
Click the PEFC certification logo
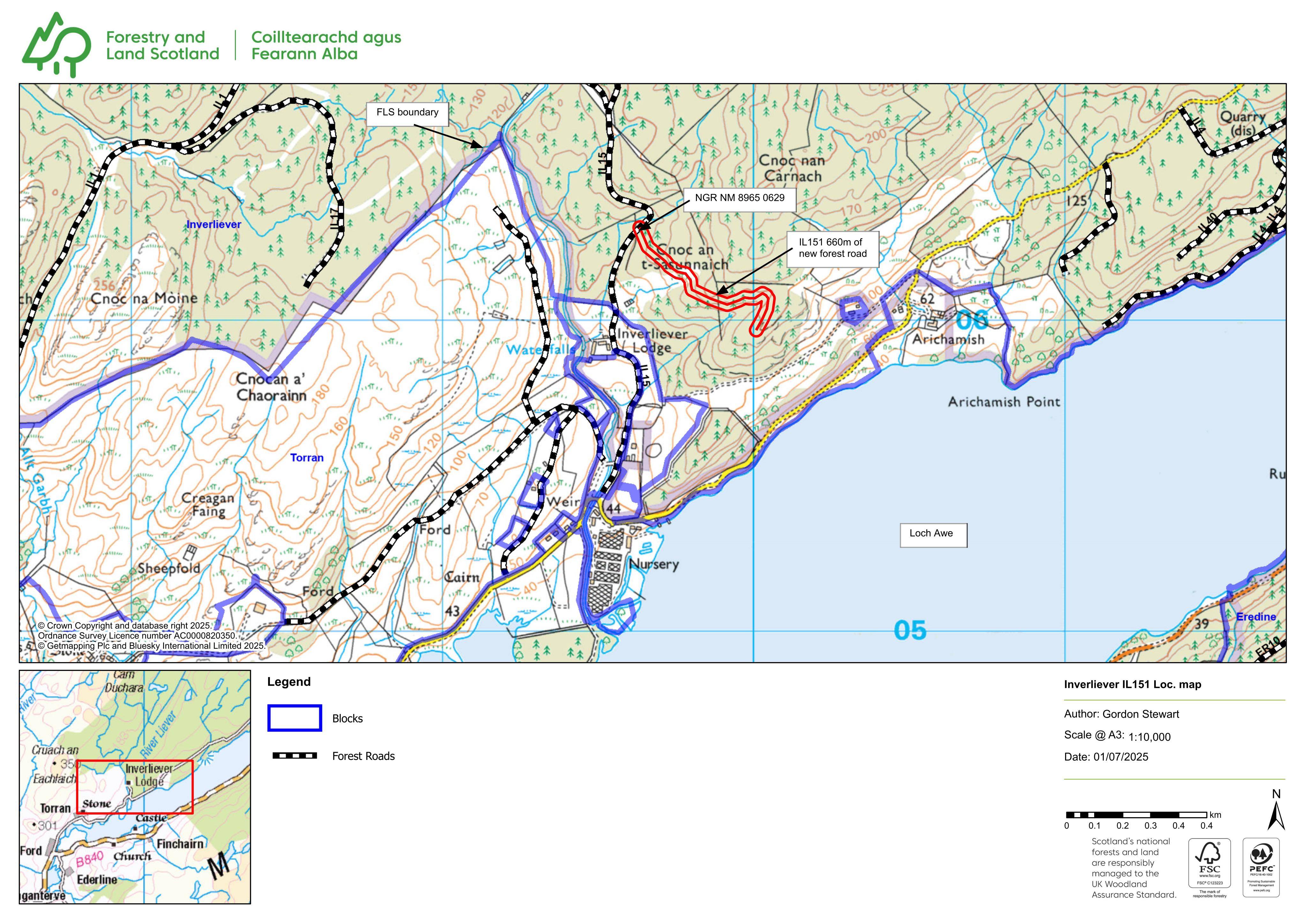(1261, 867)
